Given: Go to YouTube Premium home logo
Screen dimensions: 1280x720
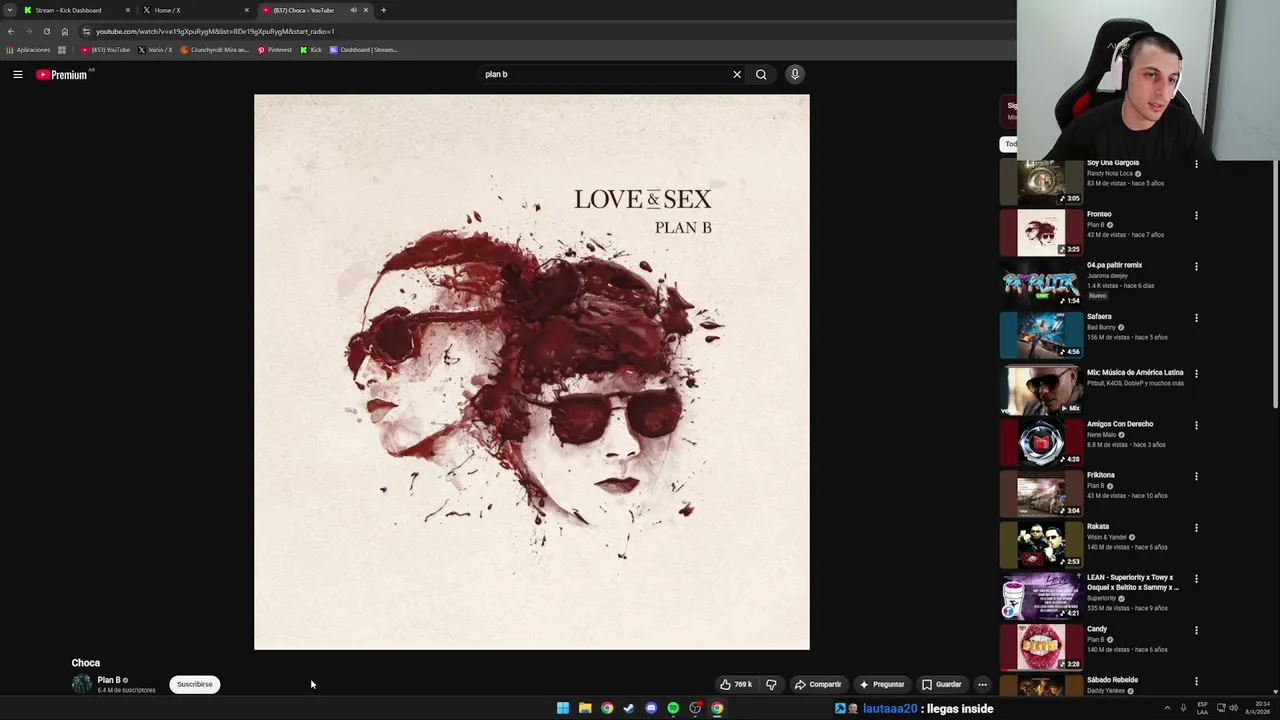Looking at the screenshot, I should pos(62,74).
